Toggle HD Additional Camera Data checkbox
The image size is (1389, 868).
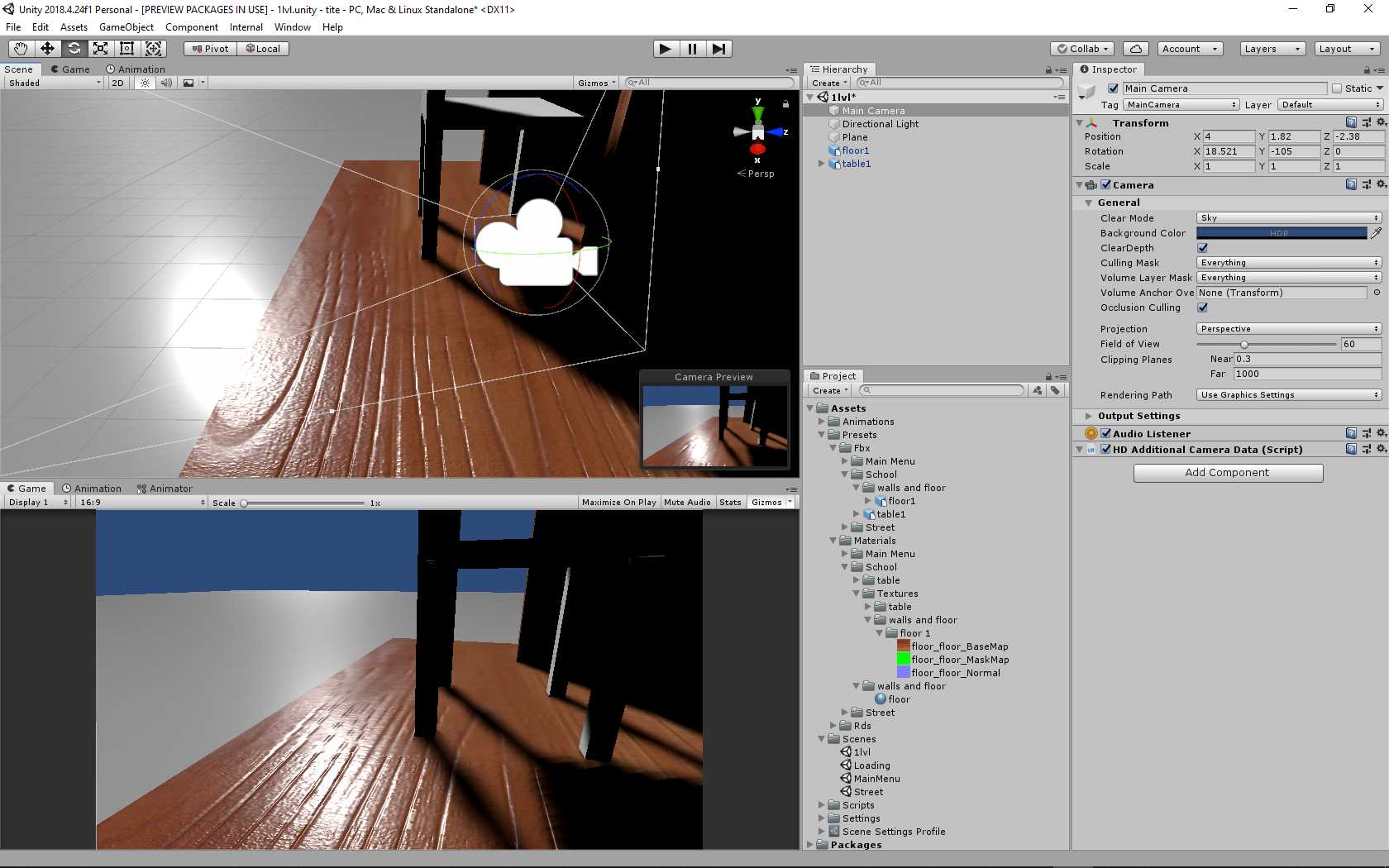pyautogui.click(x=1106, y=450)
